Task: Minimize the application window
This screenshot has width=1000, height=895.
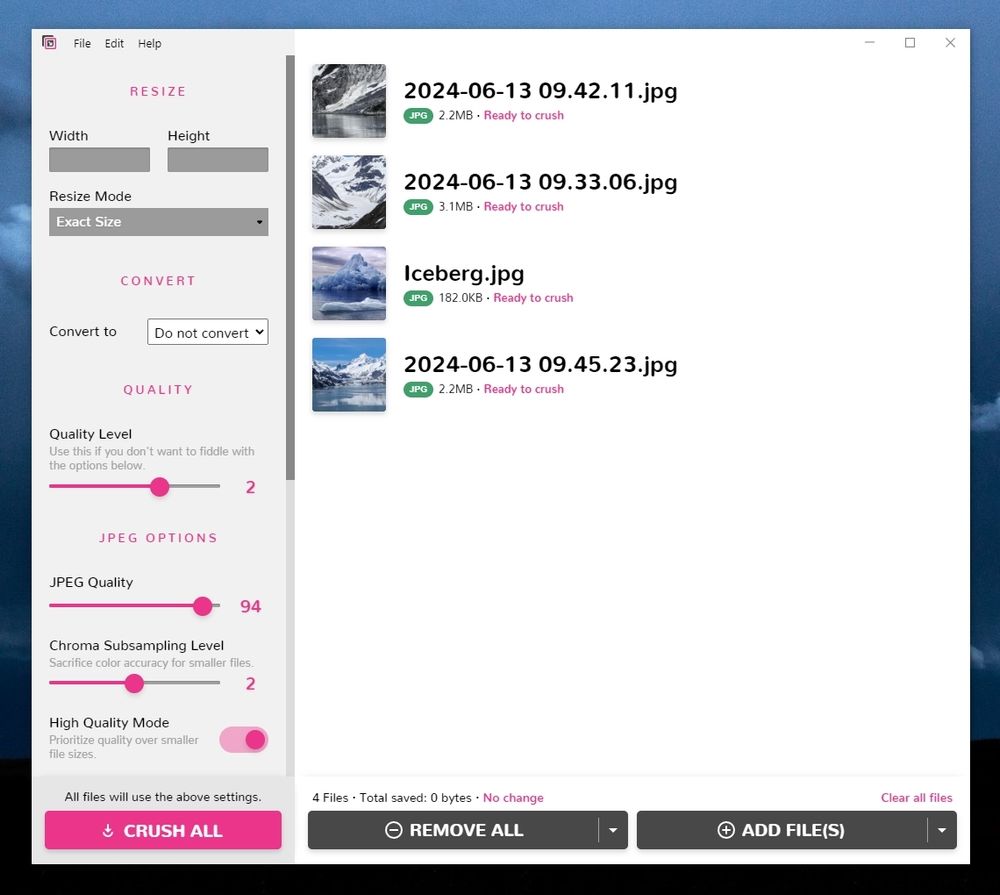Action: (870, 43)
